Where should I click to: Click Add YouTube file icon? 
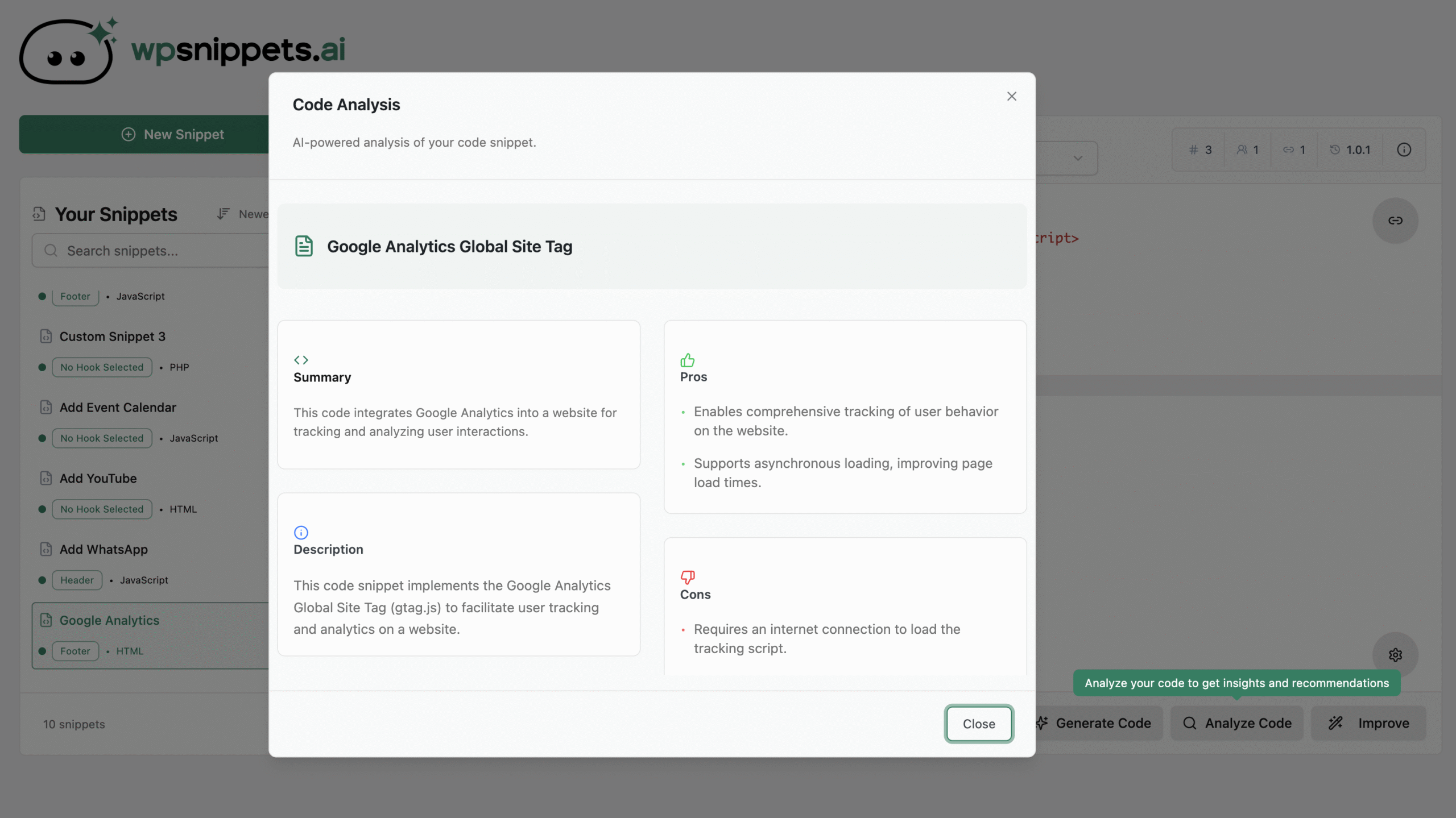click(46, 479)
